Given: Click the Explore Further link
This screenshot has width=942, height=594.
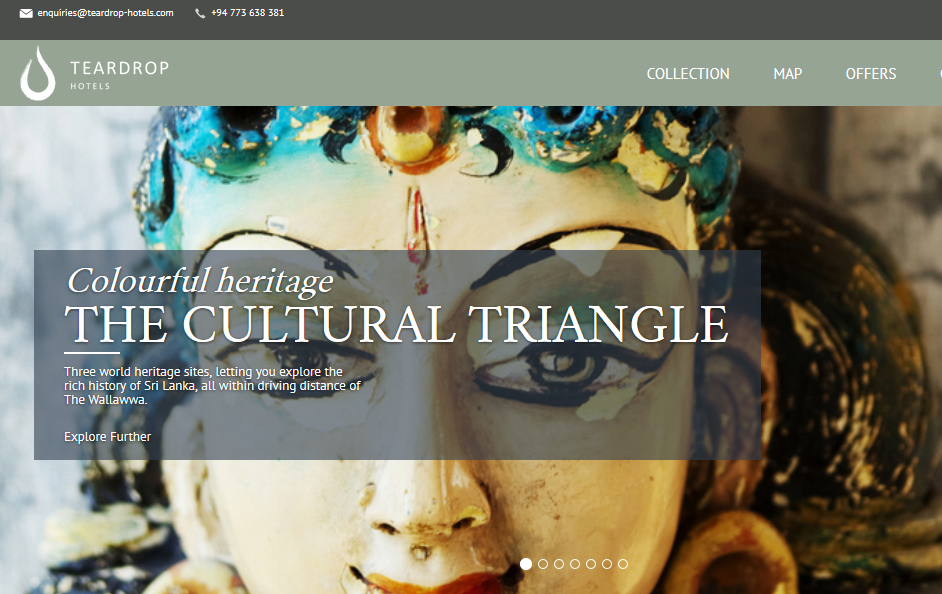Looking at the screenshot, I should pyautogui.click(x=108, y=437).
